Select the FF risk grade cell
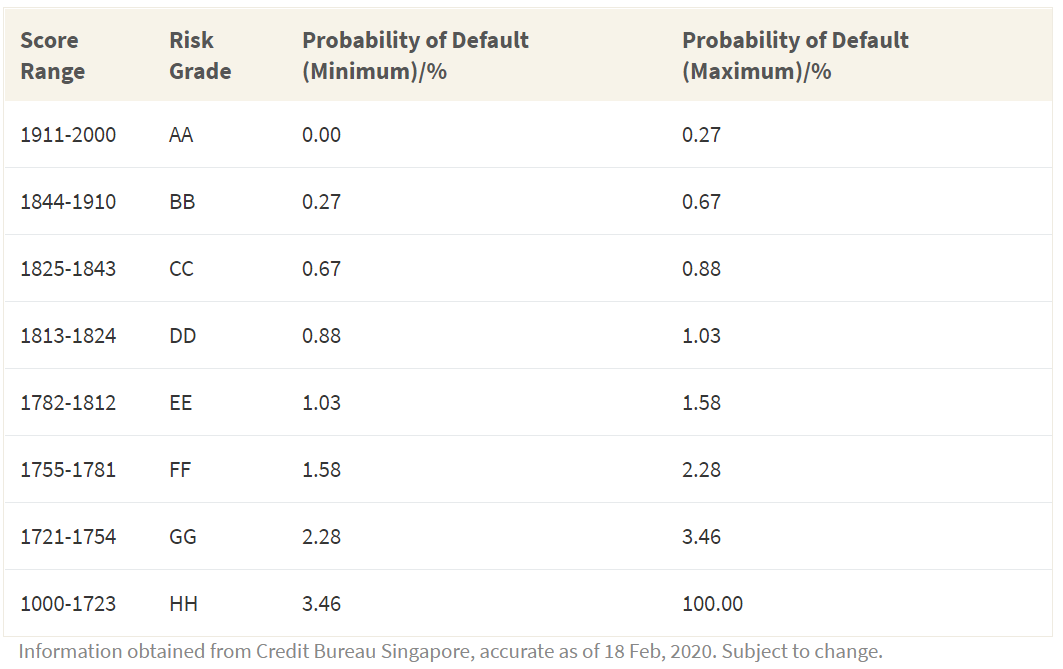The image size is (1063, 669). [181, 470]
